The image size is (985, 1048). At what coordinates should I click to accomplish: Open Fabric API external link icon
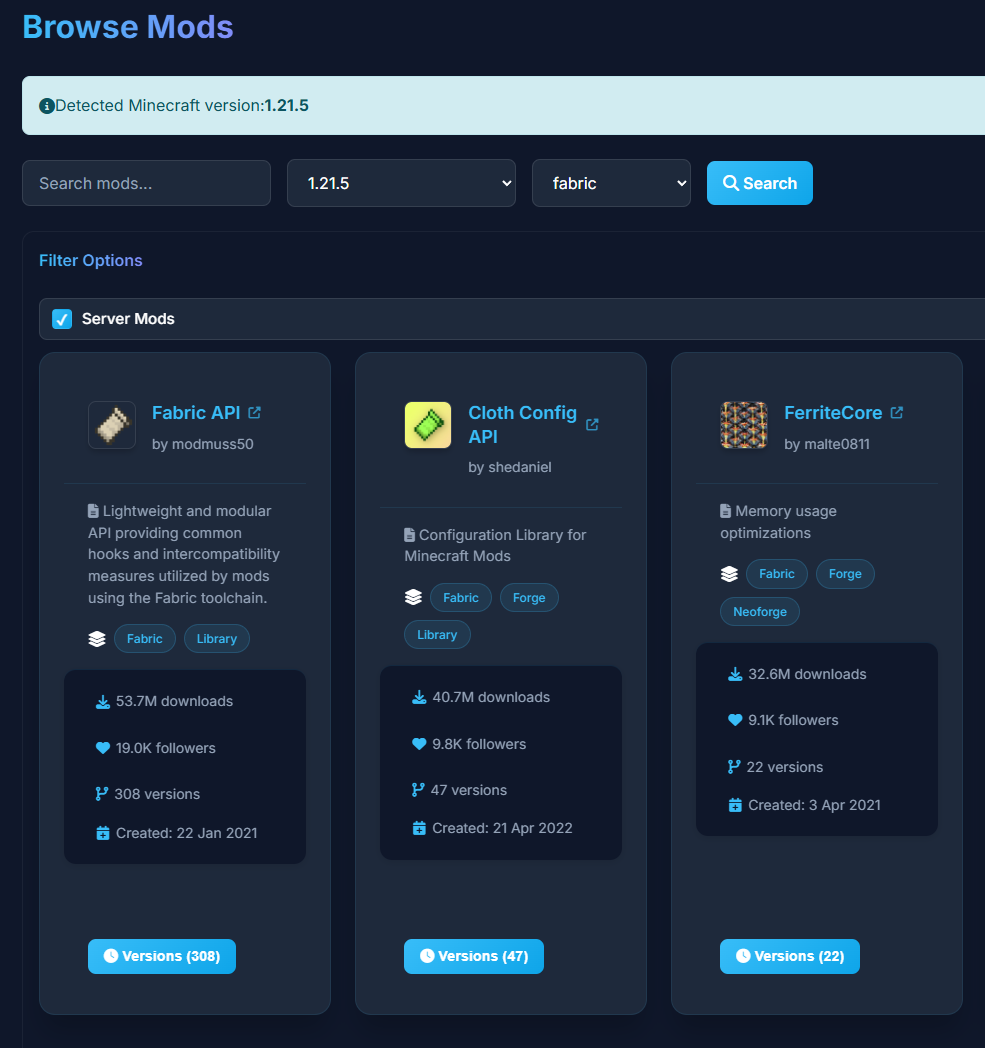(x=255, y=412)
